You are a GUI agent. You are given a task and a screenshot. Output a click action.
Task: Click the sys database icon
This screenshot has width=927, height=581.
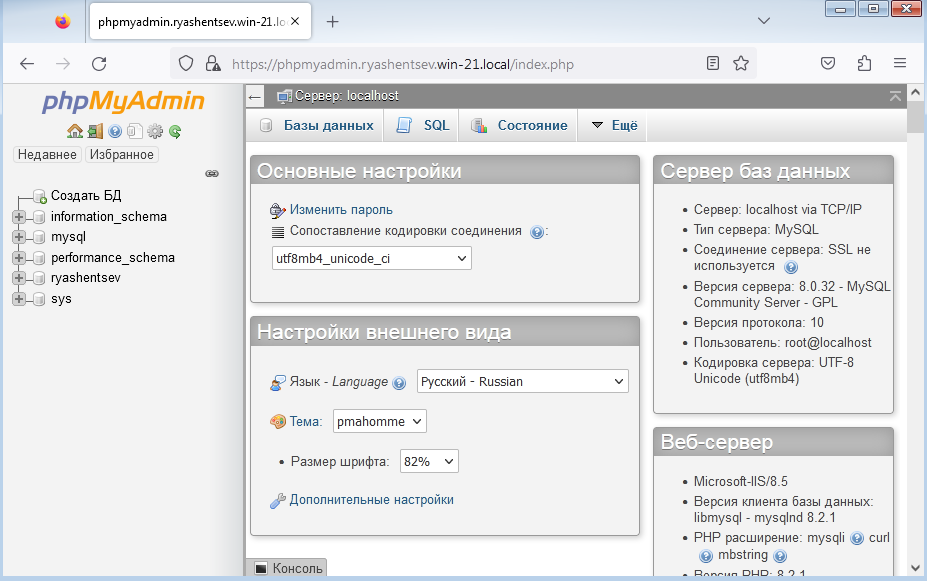(39, 298)
